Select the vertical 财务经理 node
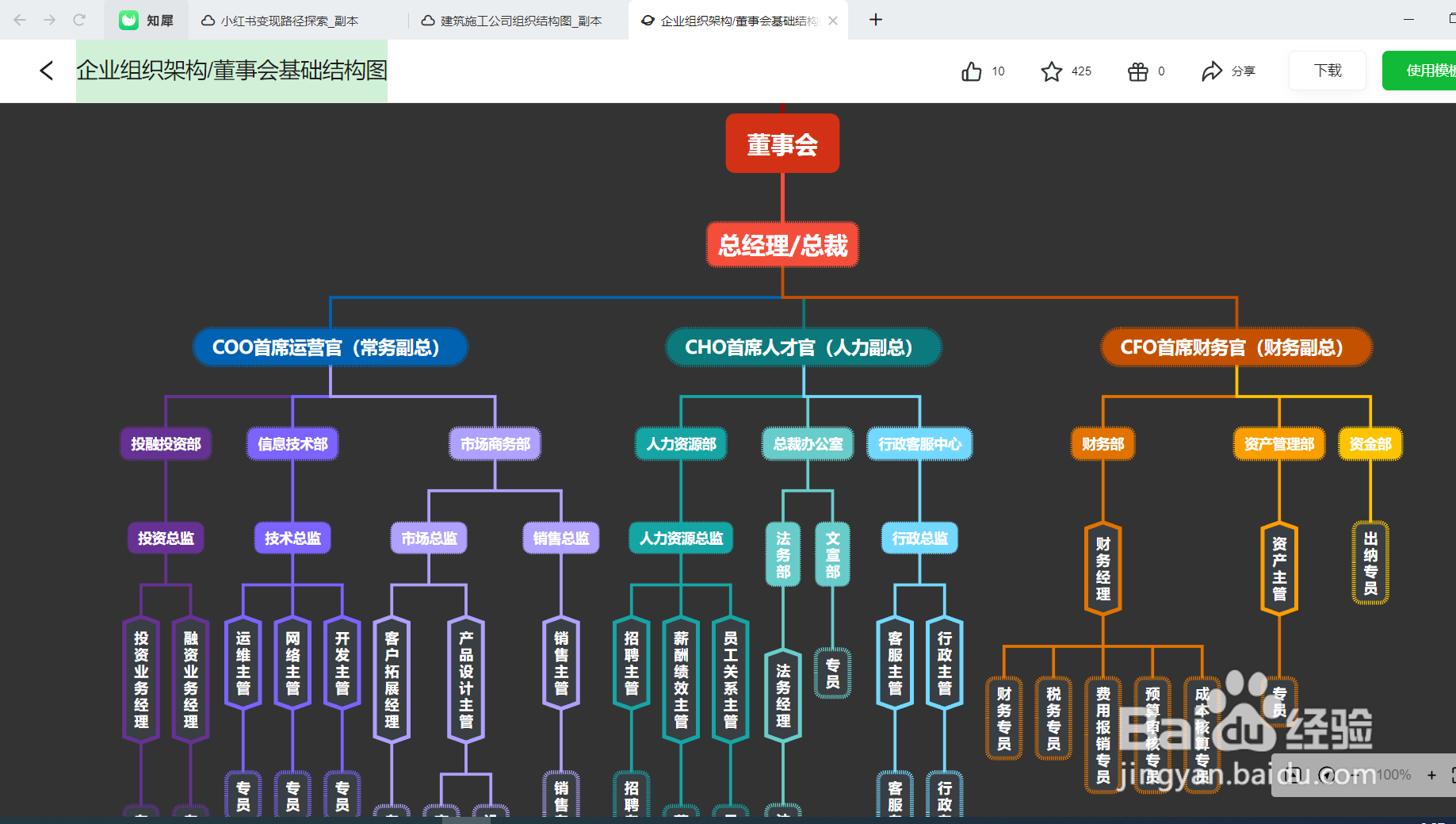This screenshot has height=824, width=1456. coord(1103,569)
